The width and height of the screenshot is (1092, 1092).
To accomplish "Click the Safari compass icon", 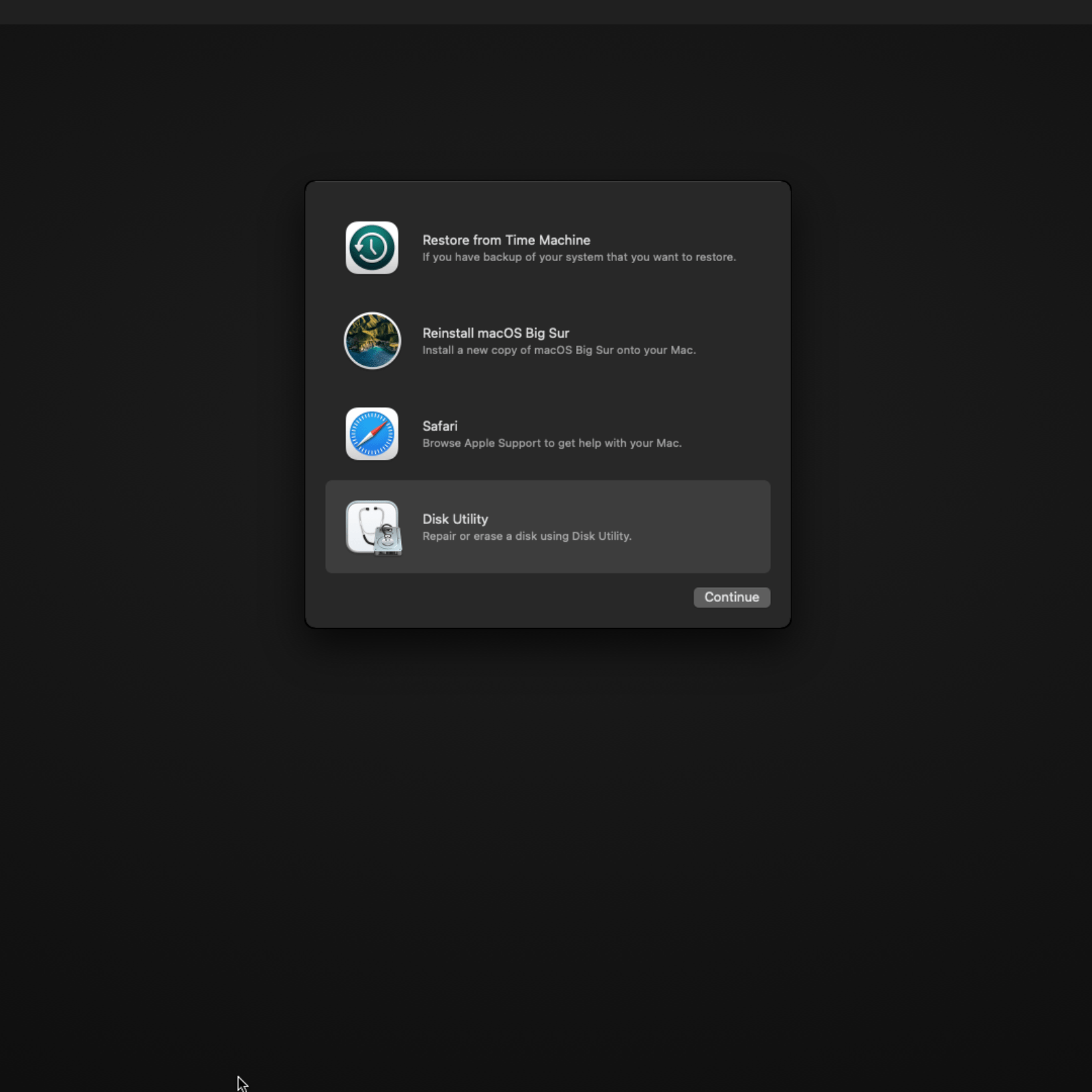I will [x=372, y=434].
